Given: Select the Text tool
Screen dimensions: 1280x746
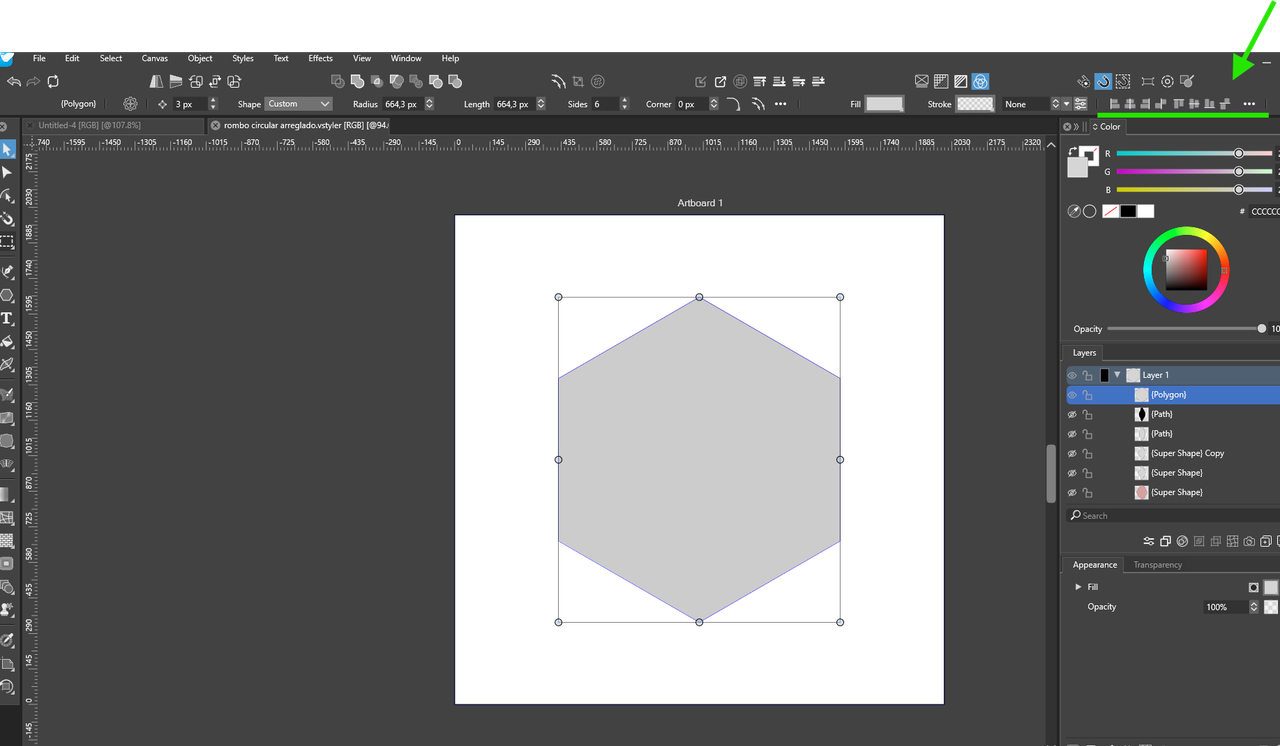Looking at the screenshot, I should point(7,319).
